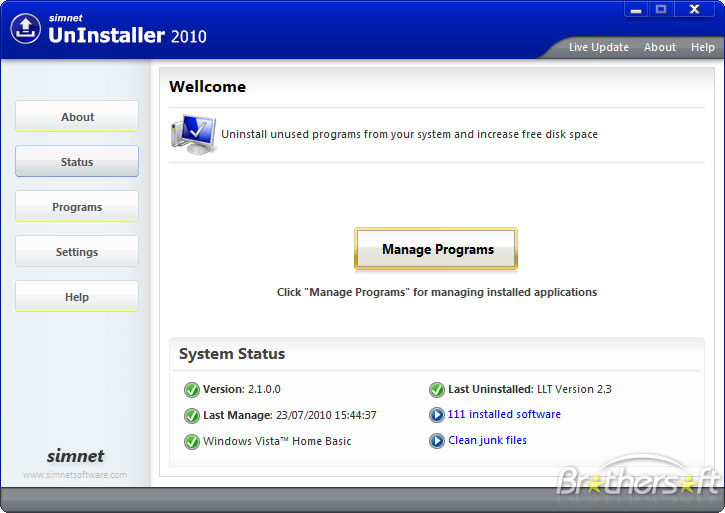Viewport: 725px width, 513px height.
Task: Go to the Programs sidebar section
Action: pos(77,206)
